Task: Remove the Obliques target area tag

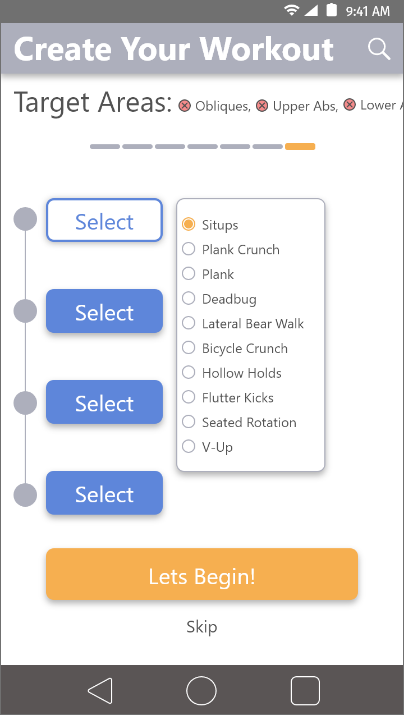Action: [185, 106]
